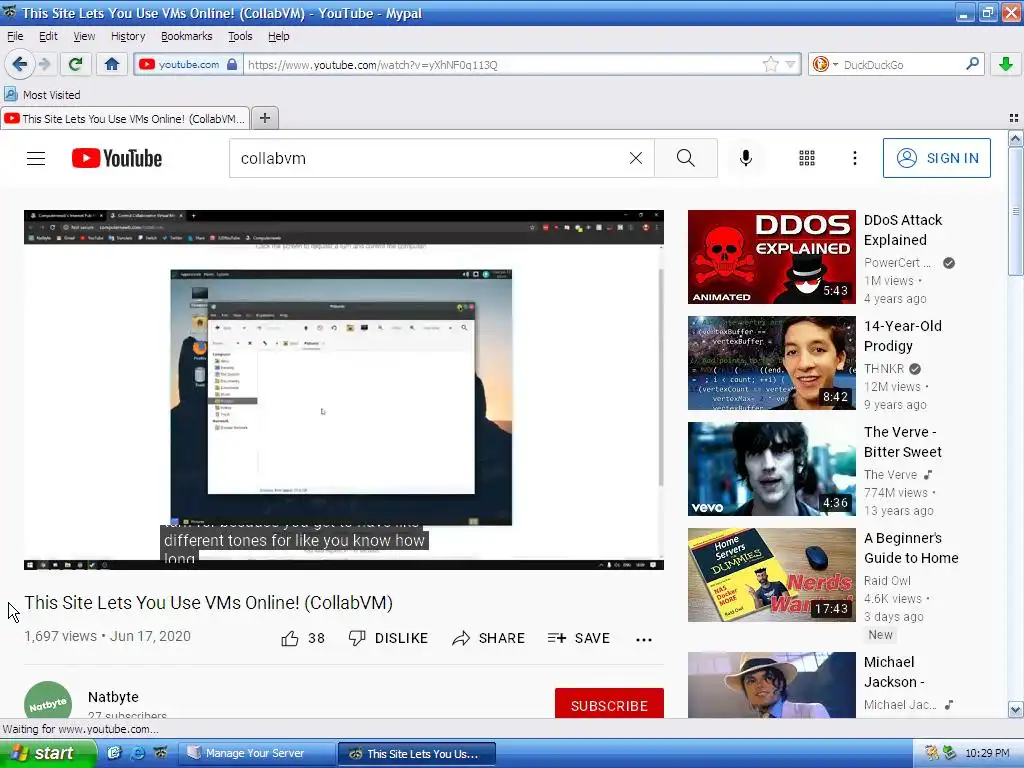Image resolution: width=1024 pixels, height=768 pixels.
Task: Select the CollabVM YouTube browser tab
Action: (x=125, y=118)
